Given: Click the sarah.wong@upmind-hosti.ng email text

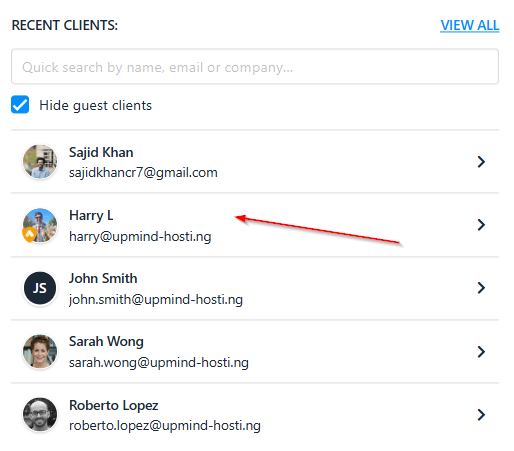Looking at the screenshot, I should 159,363.
